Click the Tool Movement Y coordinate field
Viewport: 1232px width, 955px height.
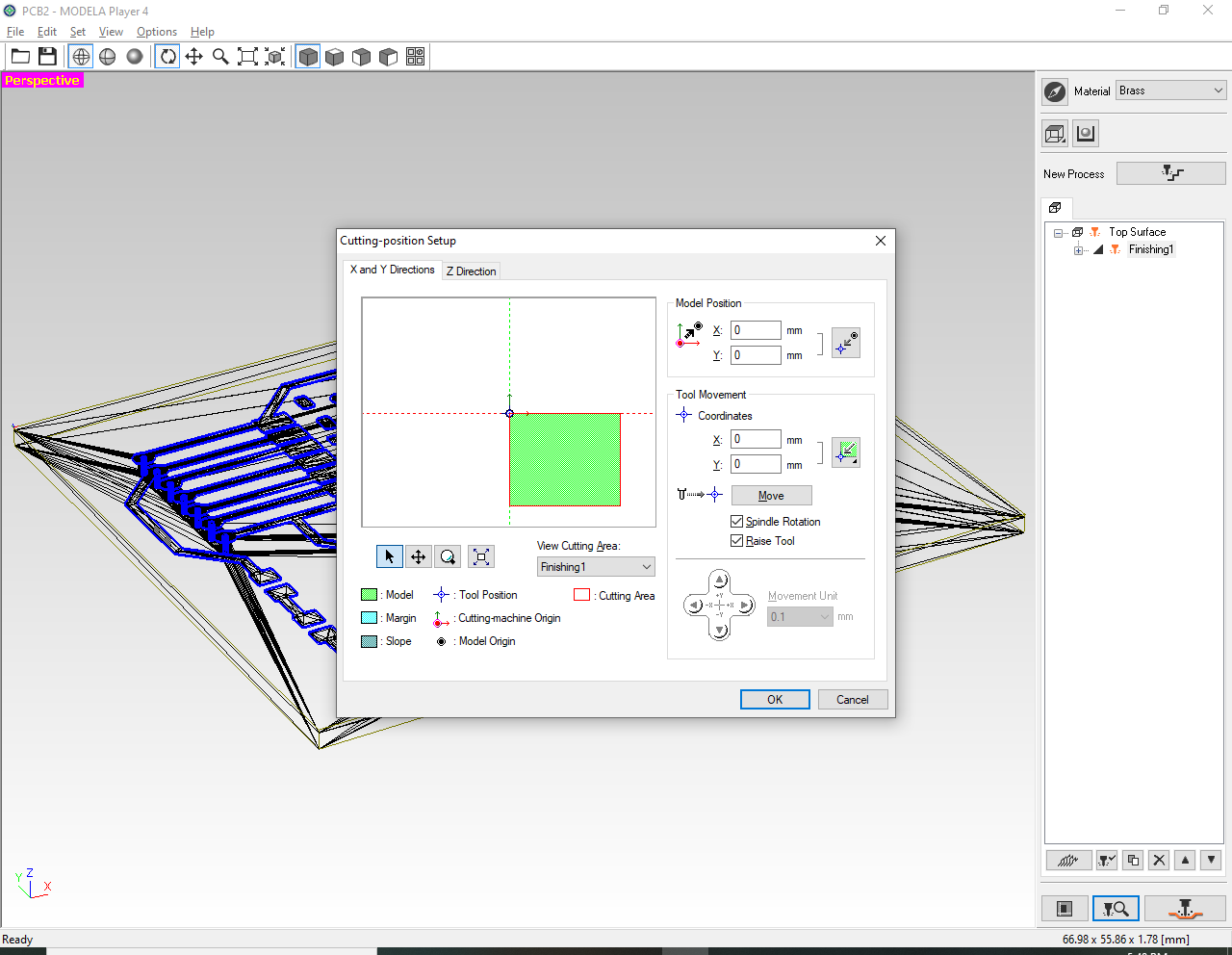point(756,464)
